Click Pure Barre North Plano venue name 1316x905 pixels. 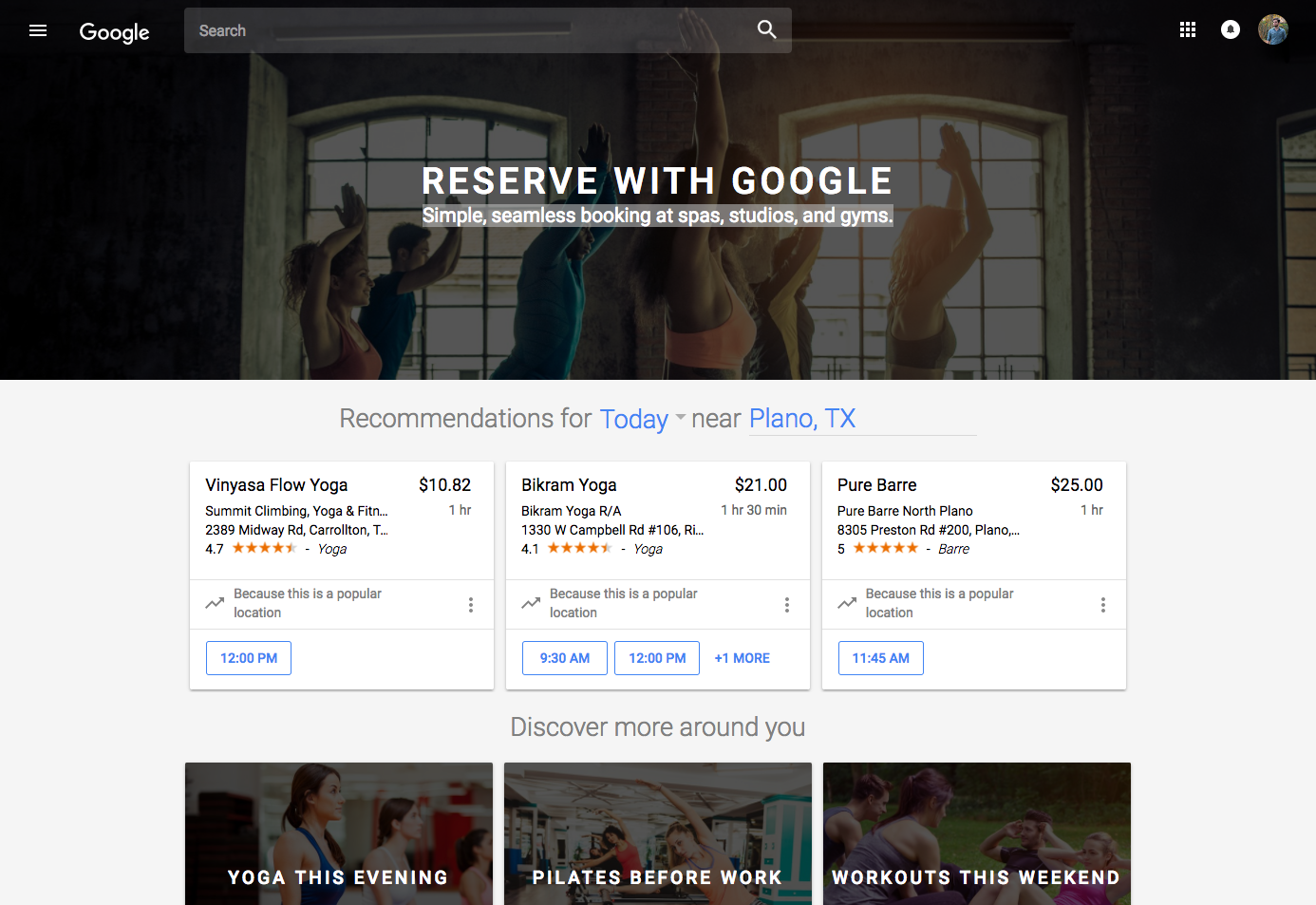pos(905,511)
